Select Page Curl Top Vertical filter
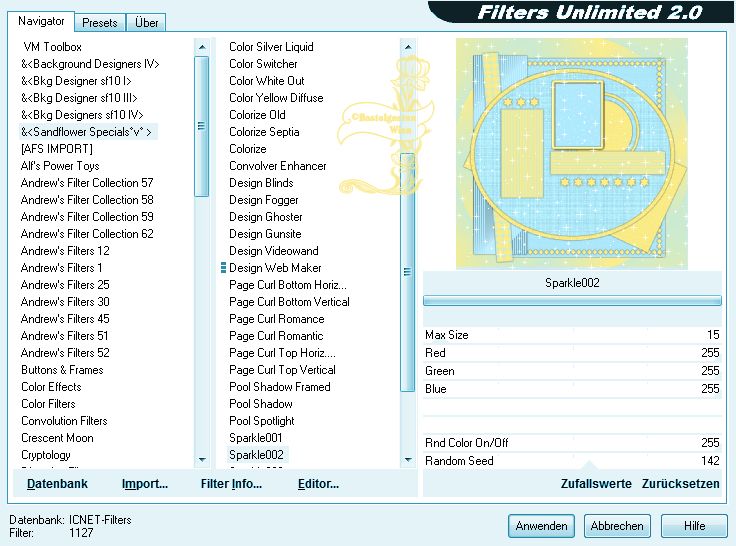The image size is (736, 546). pos(282,370)
